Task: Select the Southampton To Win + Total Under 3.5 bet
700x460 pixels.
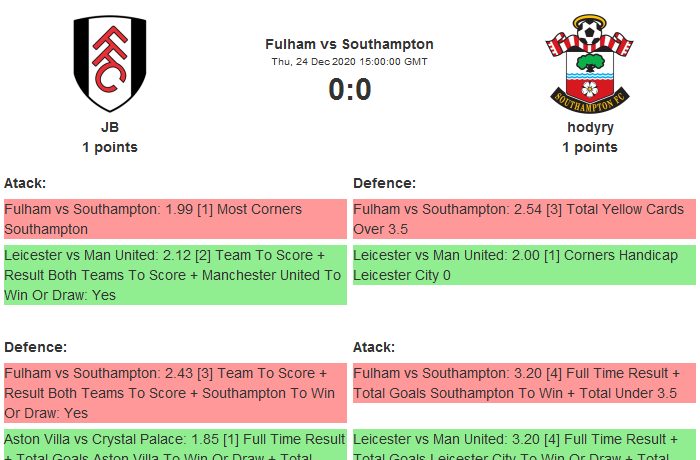Action: (523, 383)
